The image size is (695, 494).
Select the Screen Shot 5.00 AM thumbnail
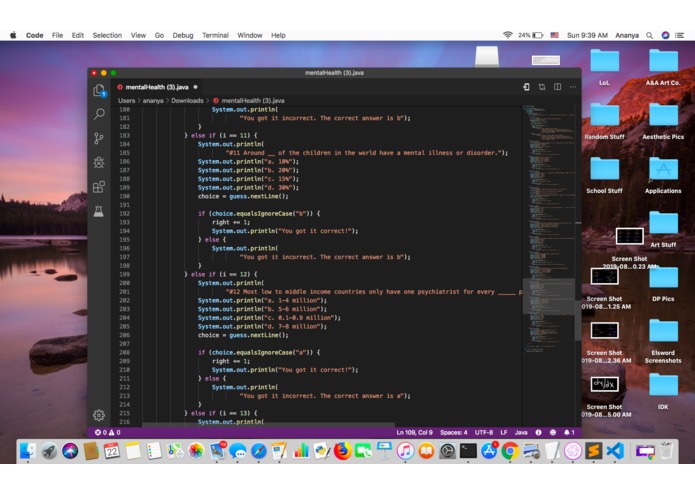point(605,384)
